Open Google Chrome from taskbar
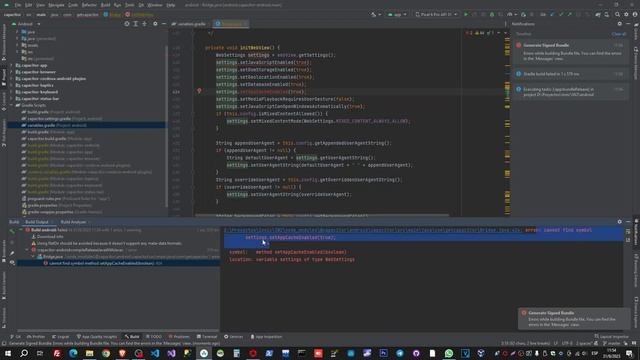640x360 pixels. click(106, 353)
